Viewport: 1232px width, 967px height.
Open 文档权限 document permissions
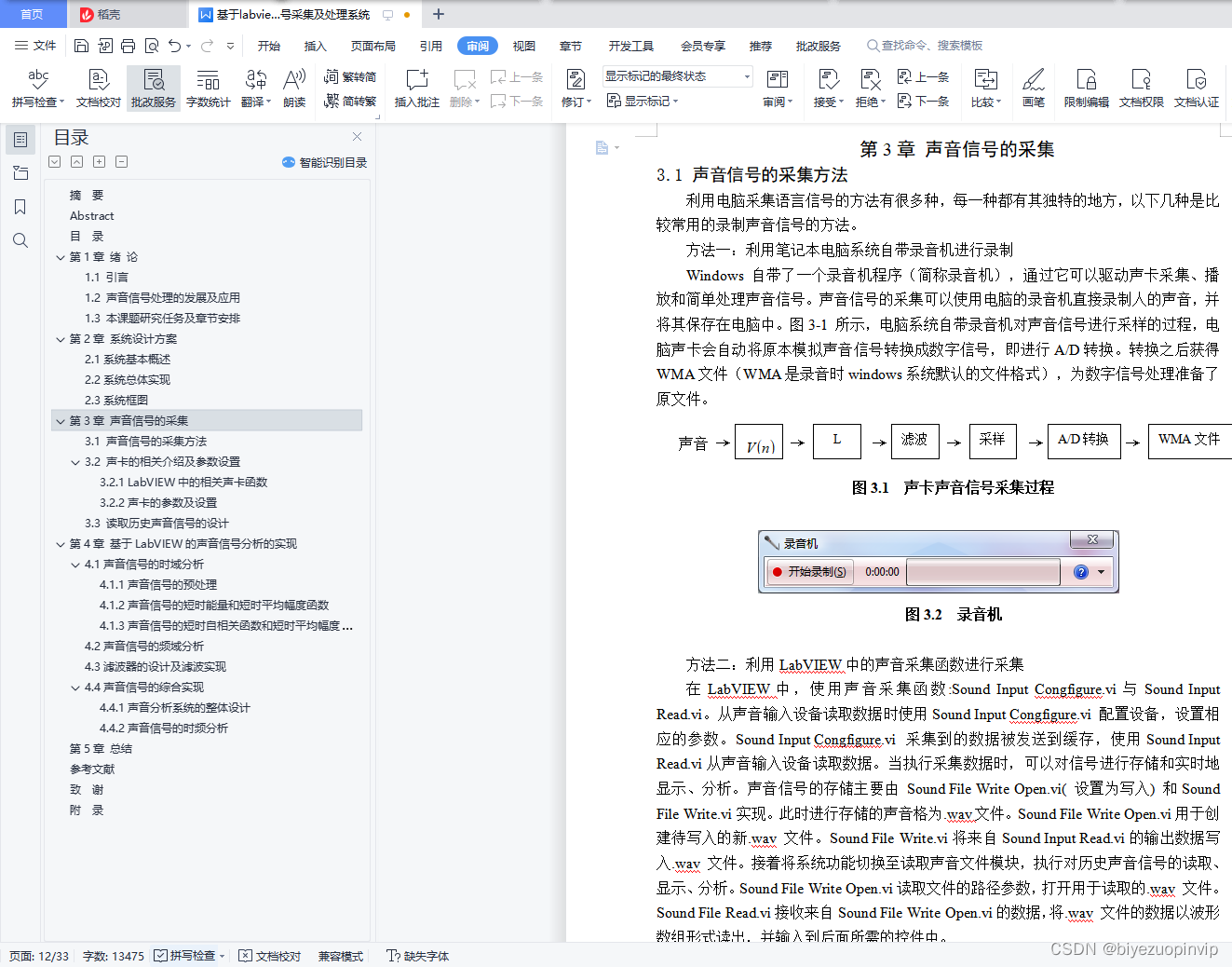click(1141, 89)
